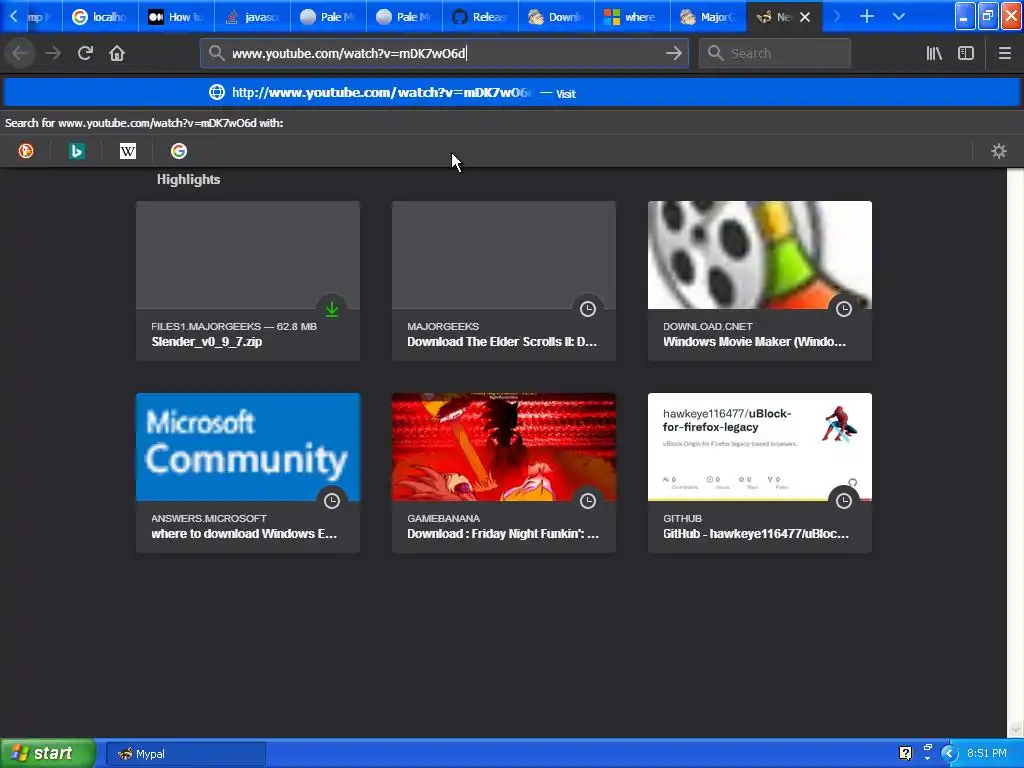1024x768 pixels.
Task: Open Download The Elder Scrolls II highlight
Action: tap(504, 281)
